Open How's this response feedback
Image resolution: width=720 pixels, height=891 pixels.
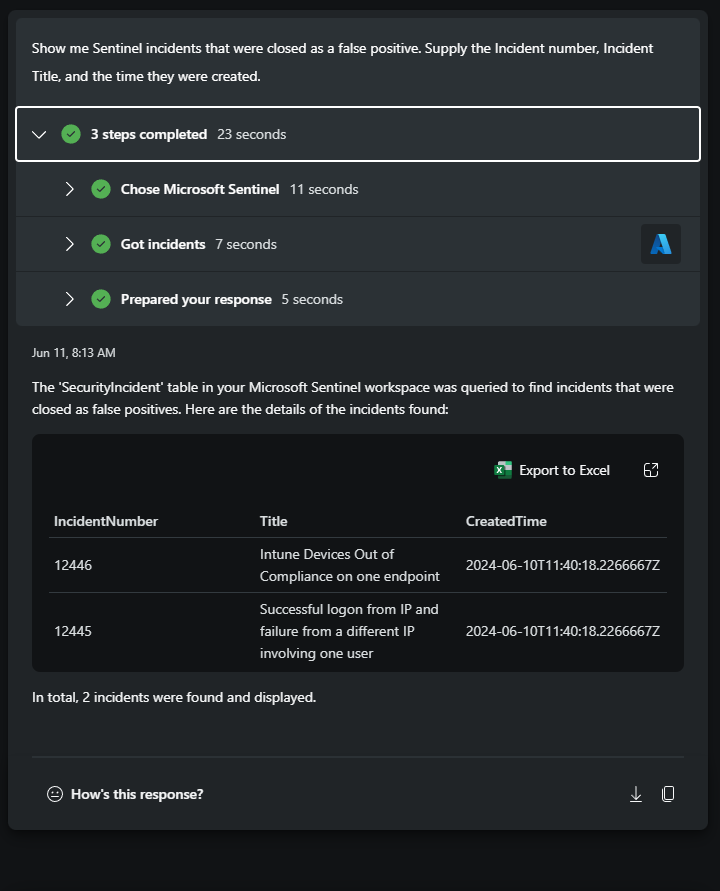pos(137,794)
